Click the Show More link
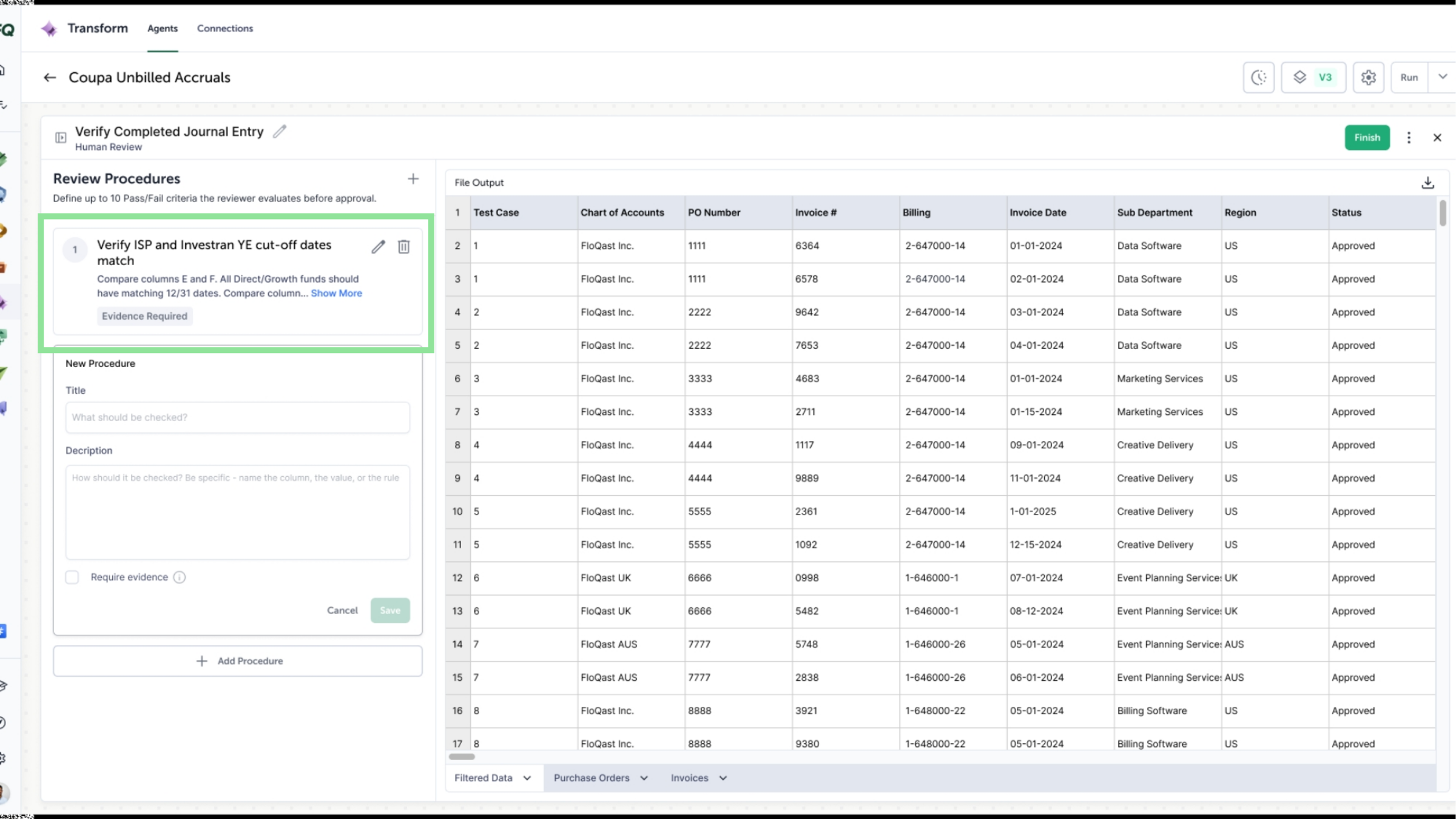This screenshot has width=1456, height=819. pos(337,293)
